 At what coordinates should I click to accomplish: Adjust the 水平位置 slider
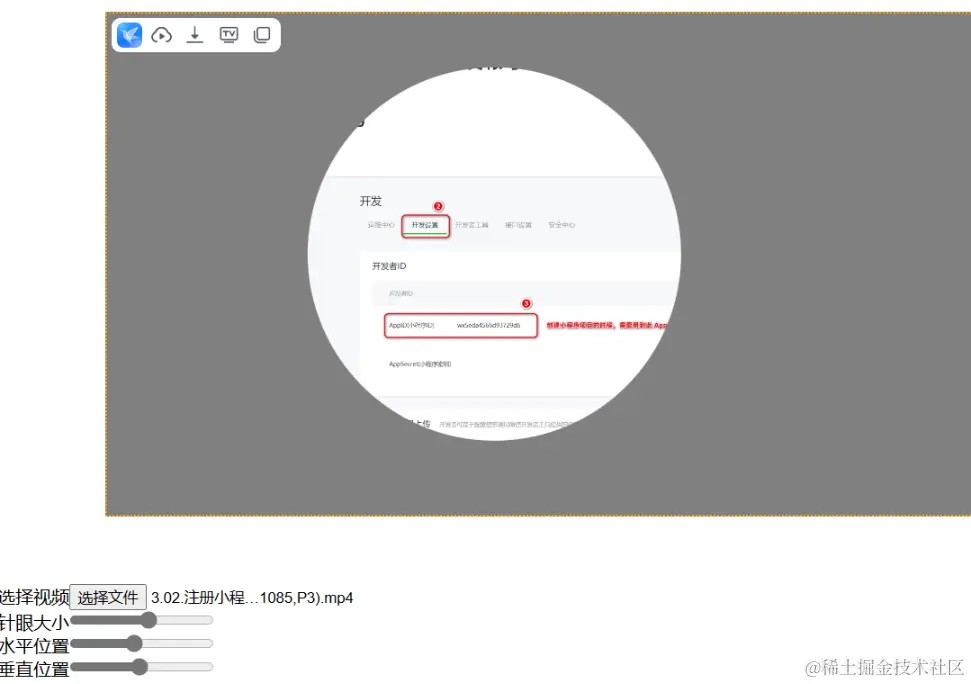pos(142,644)
